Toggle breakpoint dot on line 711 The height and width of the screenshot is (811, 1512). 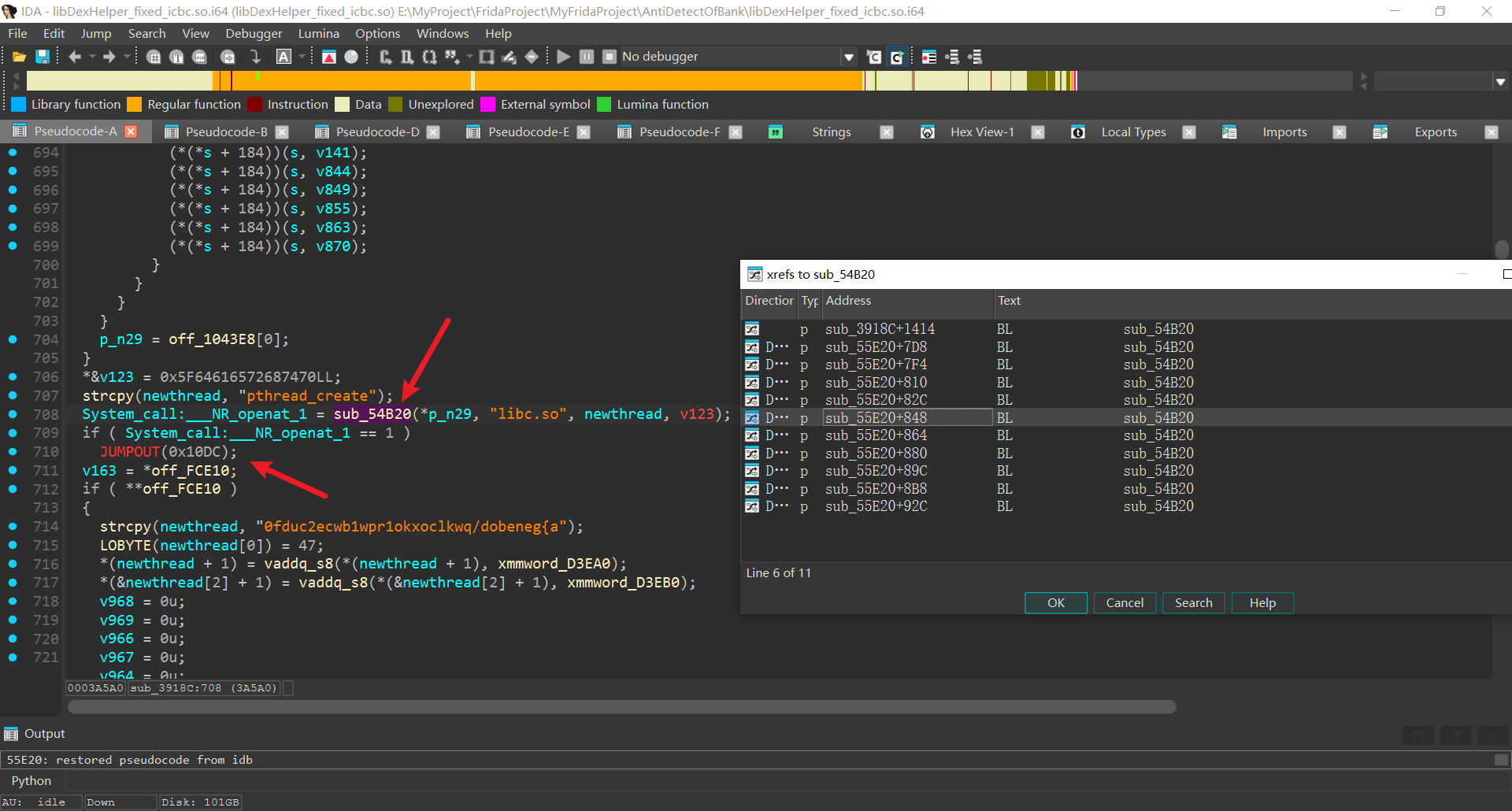point(13,470)
